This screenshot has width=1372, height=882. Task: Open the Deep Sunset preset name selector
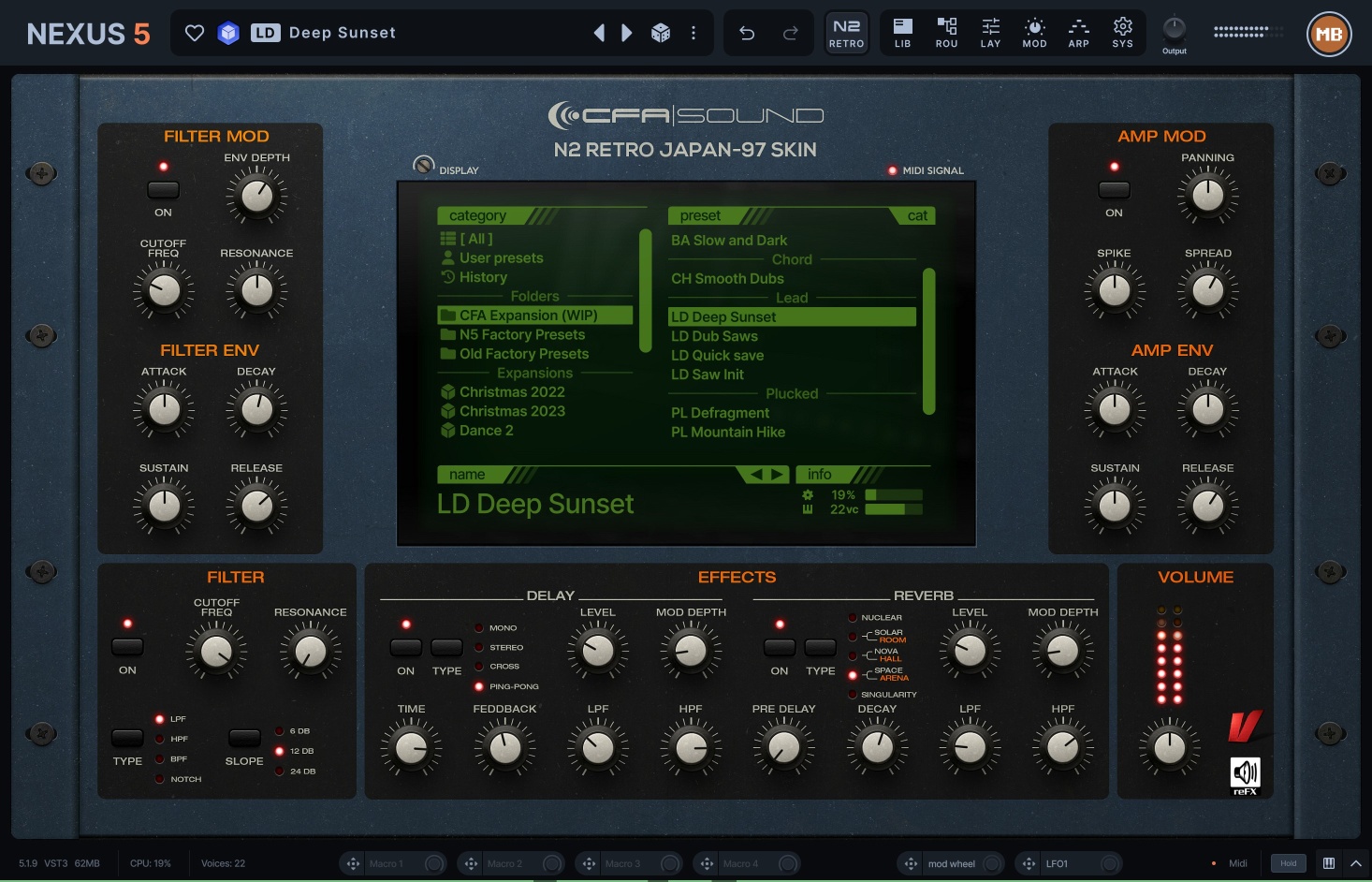[x=343, y=34]
